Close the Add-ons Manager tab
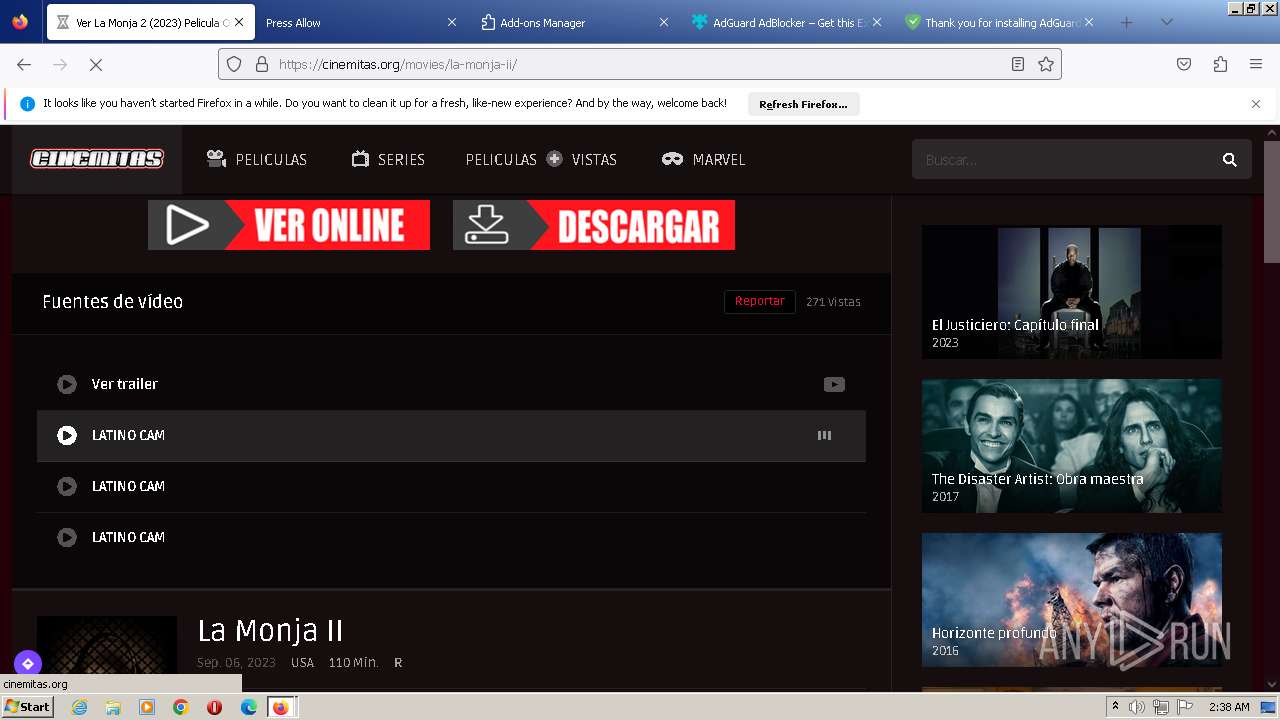The width and height of the screenshot is (1280, 720). (x=664, y=22)
